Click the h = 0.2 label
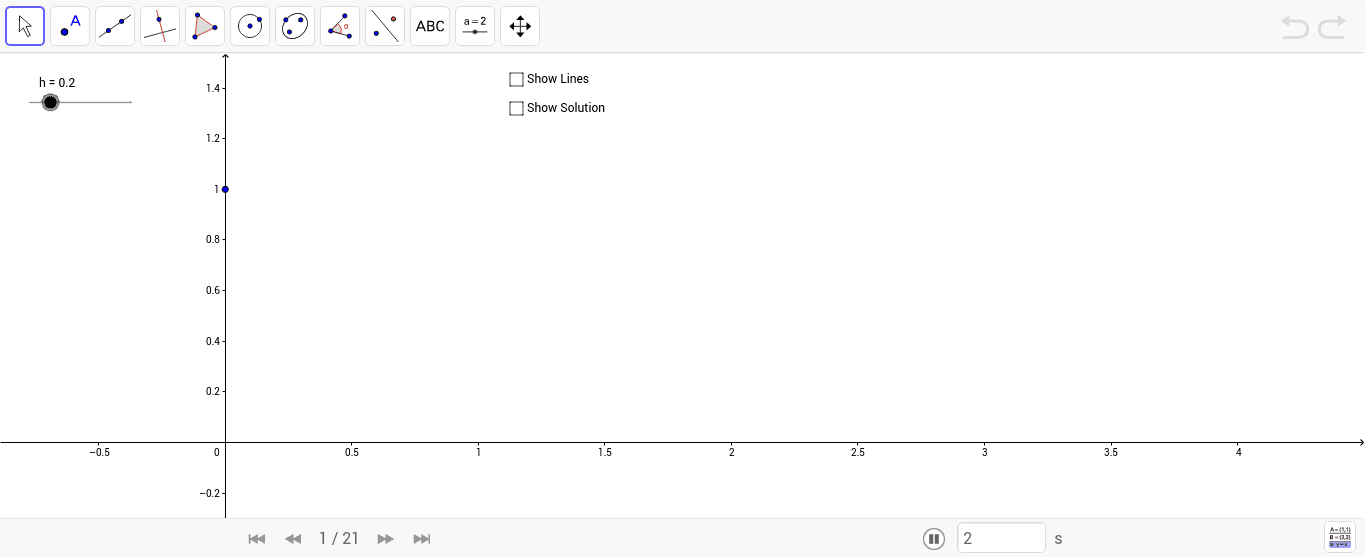This screenshot has width=1366, height=558. click(57, 83)
